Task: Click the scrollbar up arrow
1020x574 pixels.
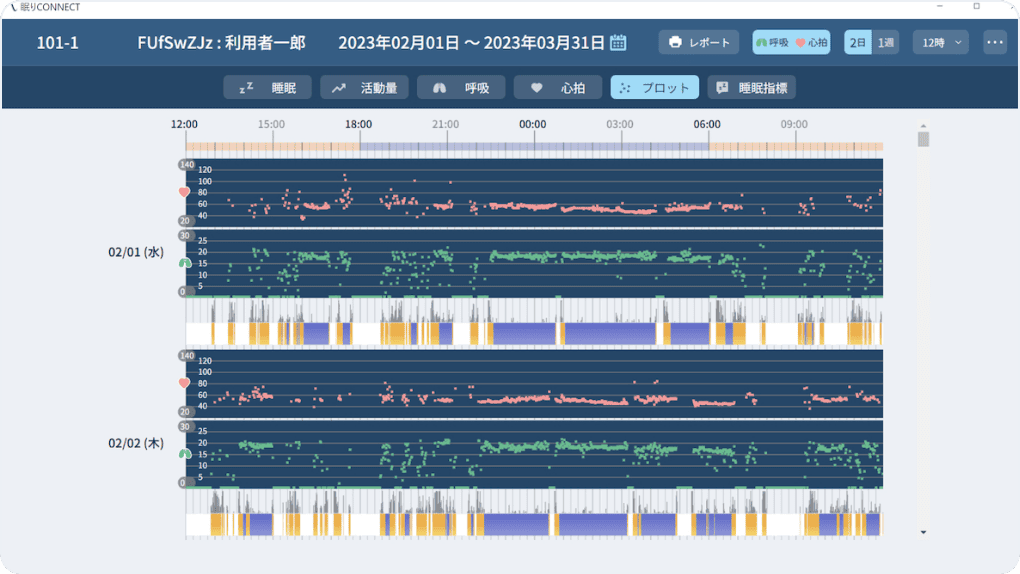Action: (923, 127)
